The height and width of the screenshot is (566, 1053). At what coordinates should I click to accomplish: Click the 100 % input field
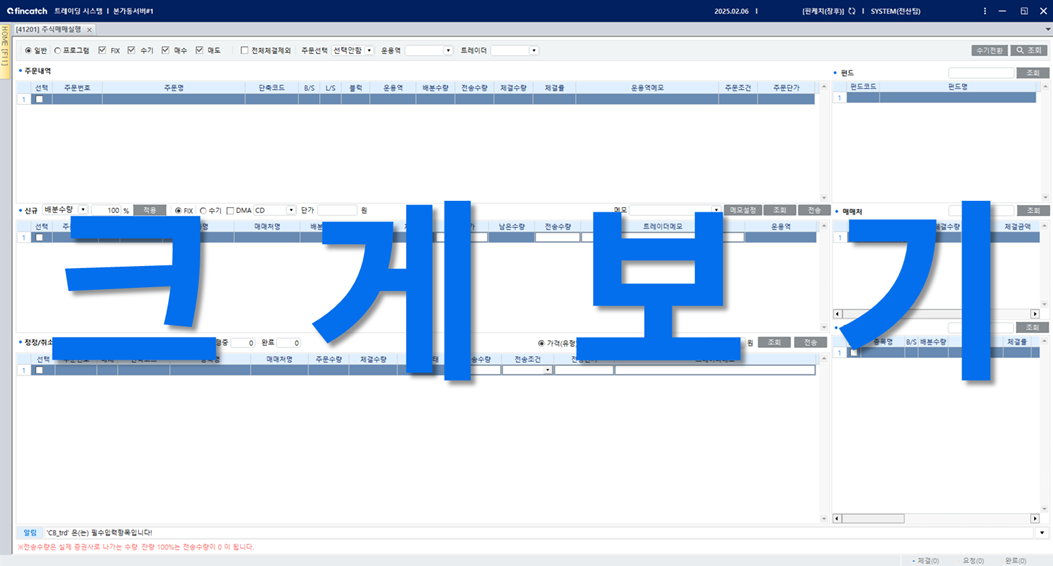pos(106,210)
